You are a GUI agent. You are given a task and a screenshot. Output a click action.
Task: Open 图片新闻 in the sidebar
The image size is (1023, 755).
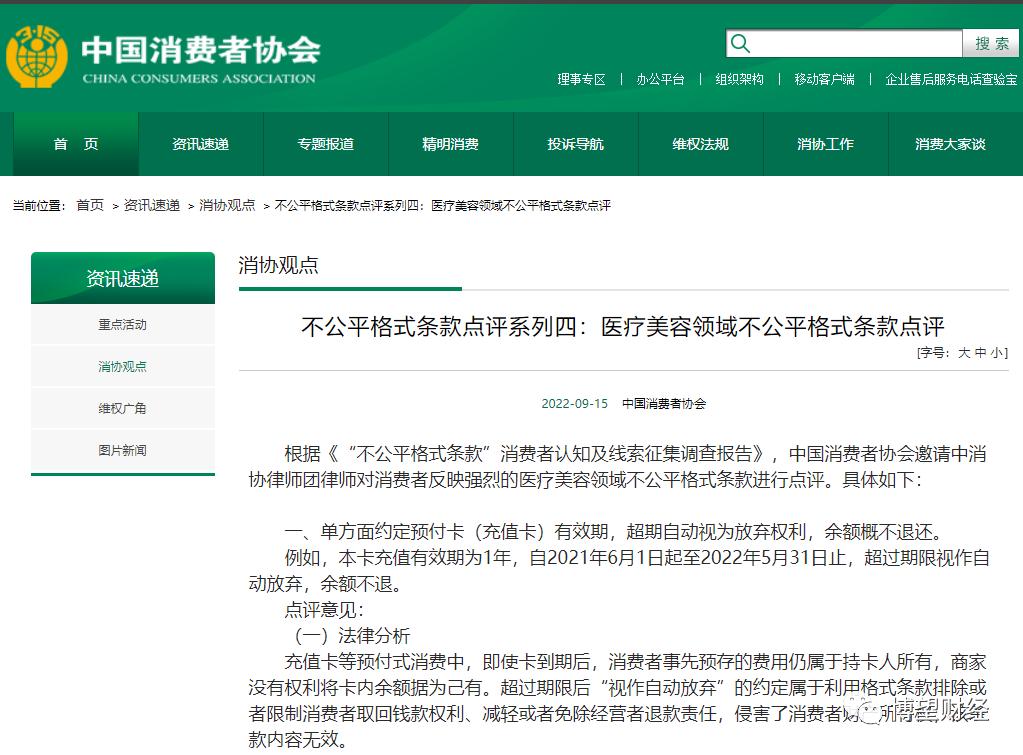click(122, 450)
